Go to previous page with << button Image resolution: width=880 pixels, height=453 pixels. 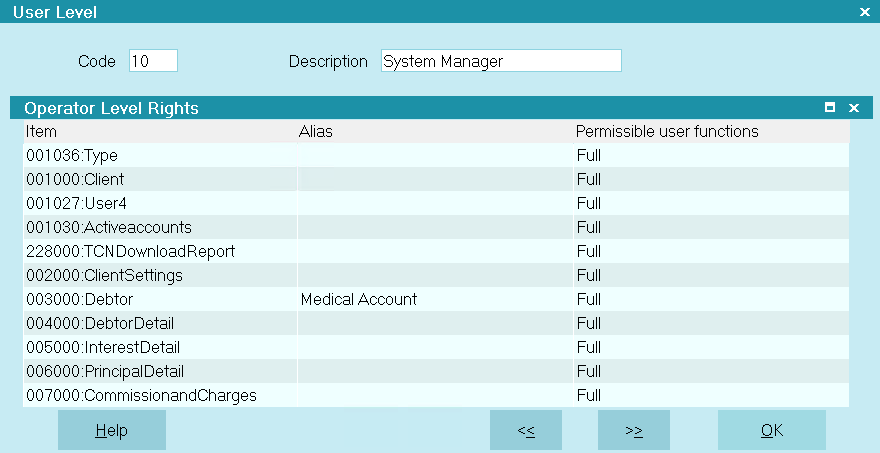[526, 430]
